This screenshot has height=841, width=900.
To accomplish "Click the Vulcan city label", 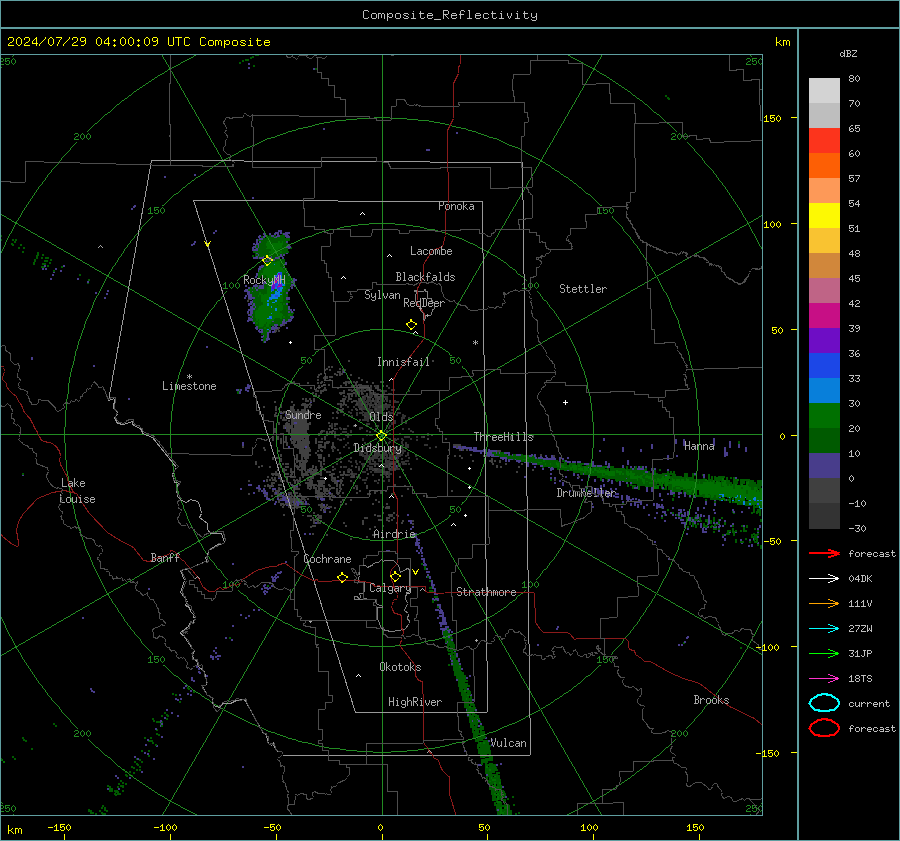I will tap(508, 743).
